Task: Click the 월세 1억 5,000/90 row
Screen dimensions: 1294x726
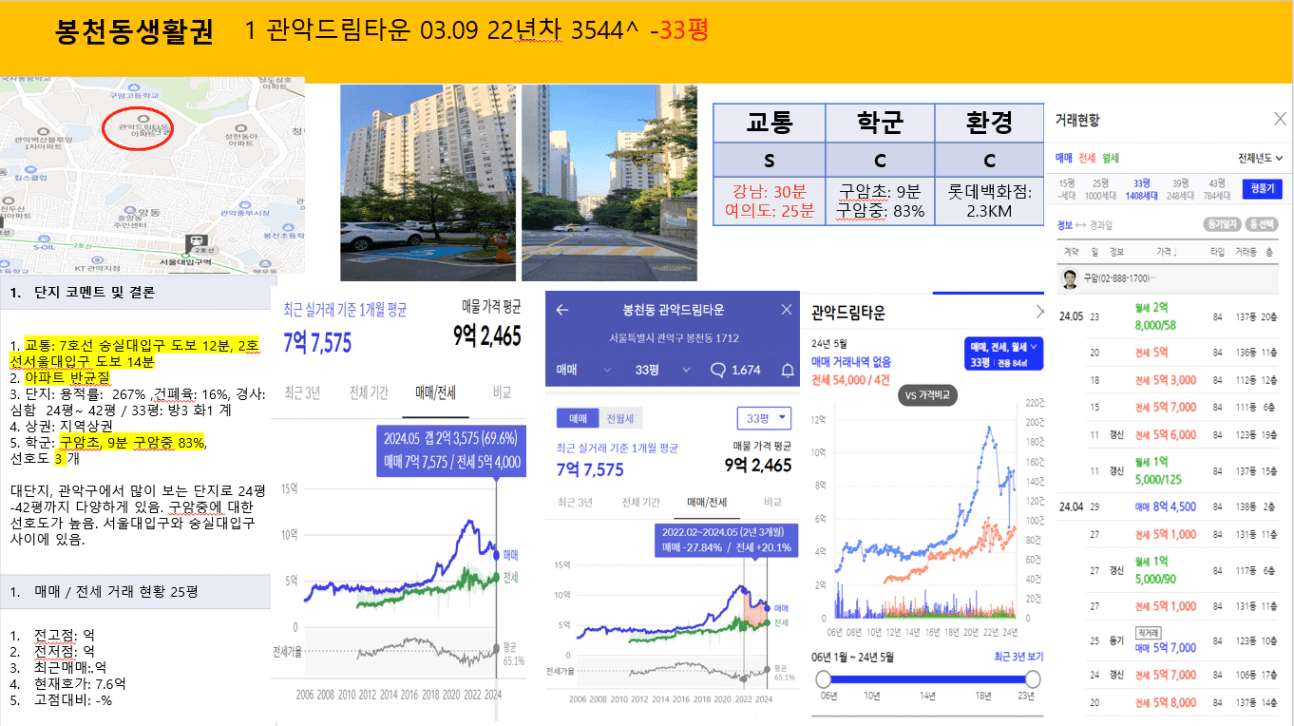Action: point(1168,570)
